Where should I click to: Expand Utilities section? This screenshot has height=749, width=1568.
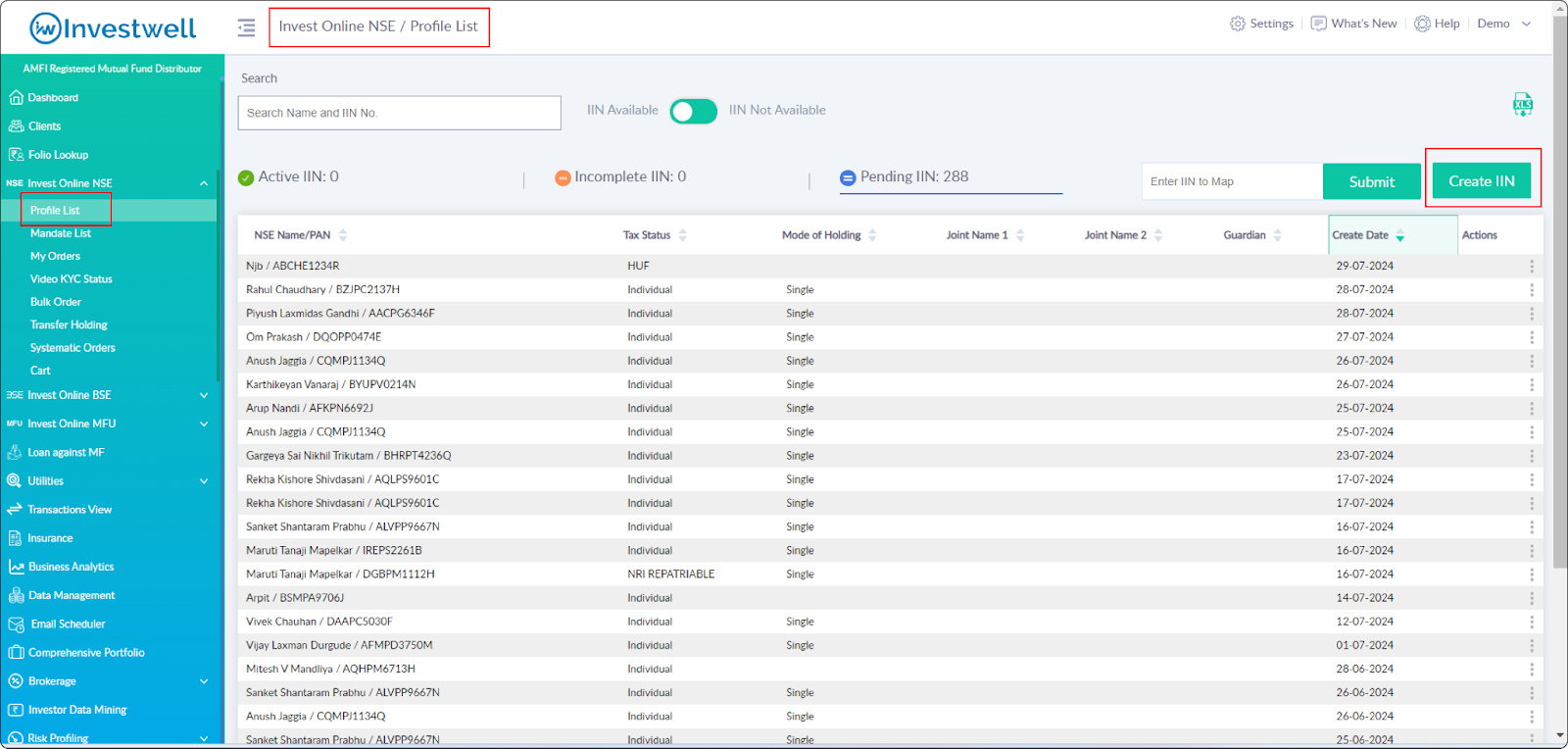[x=204, y=481]
